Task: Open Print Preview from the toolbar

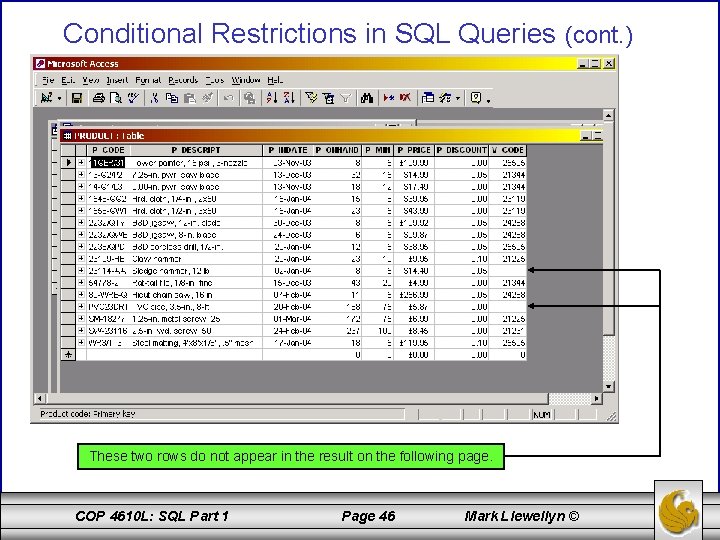Action: [x=116, y=98]
